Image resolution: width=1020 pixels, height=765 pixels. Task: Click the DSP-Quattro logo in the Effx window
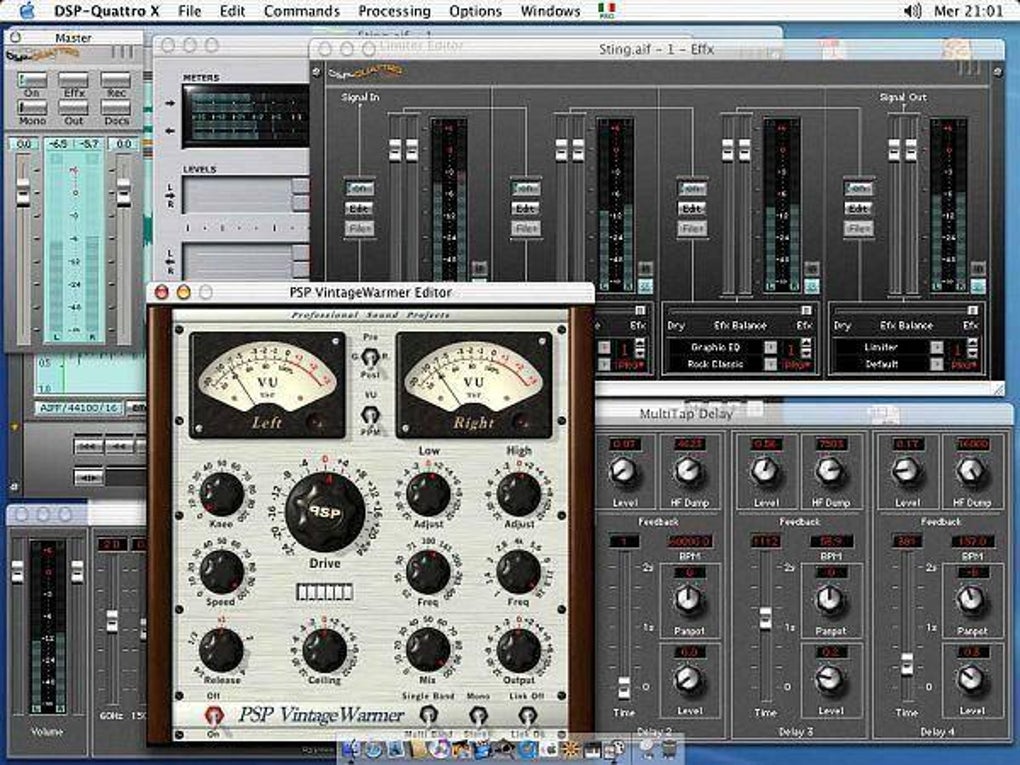364,72
